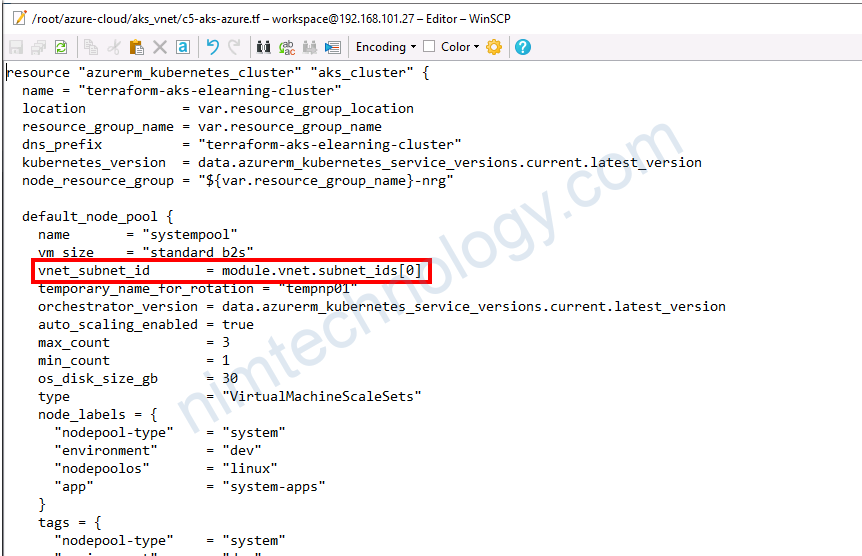The width and height of the screenshot is (862, 556).
Task: Click the Reload file icon
Action: pyautogui.click(x=61, y=47)
